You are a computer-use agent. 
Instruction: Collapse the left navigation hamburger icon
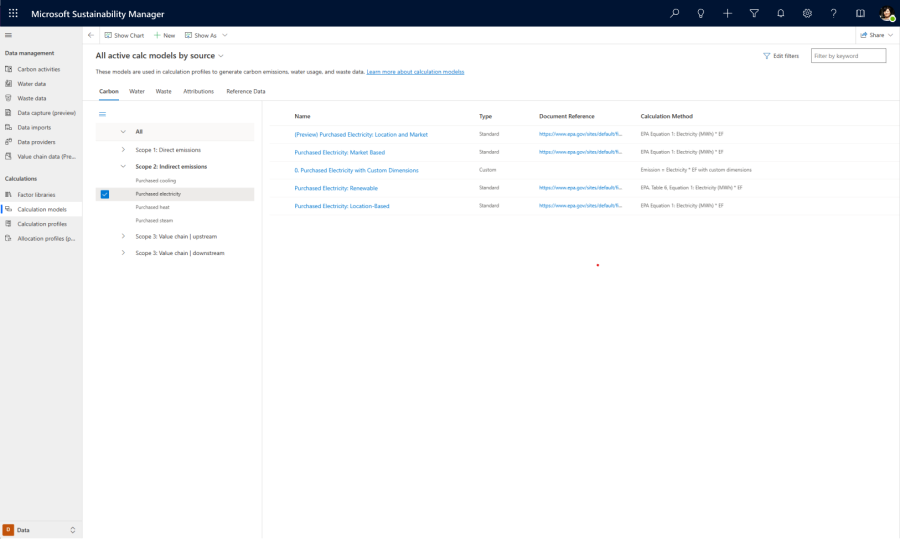coord(9,35)
